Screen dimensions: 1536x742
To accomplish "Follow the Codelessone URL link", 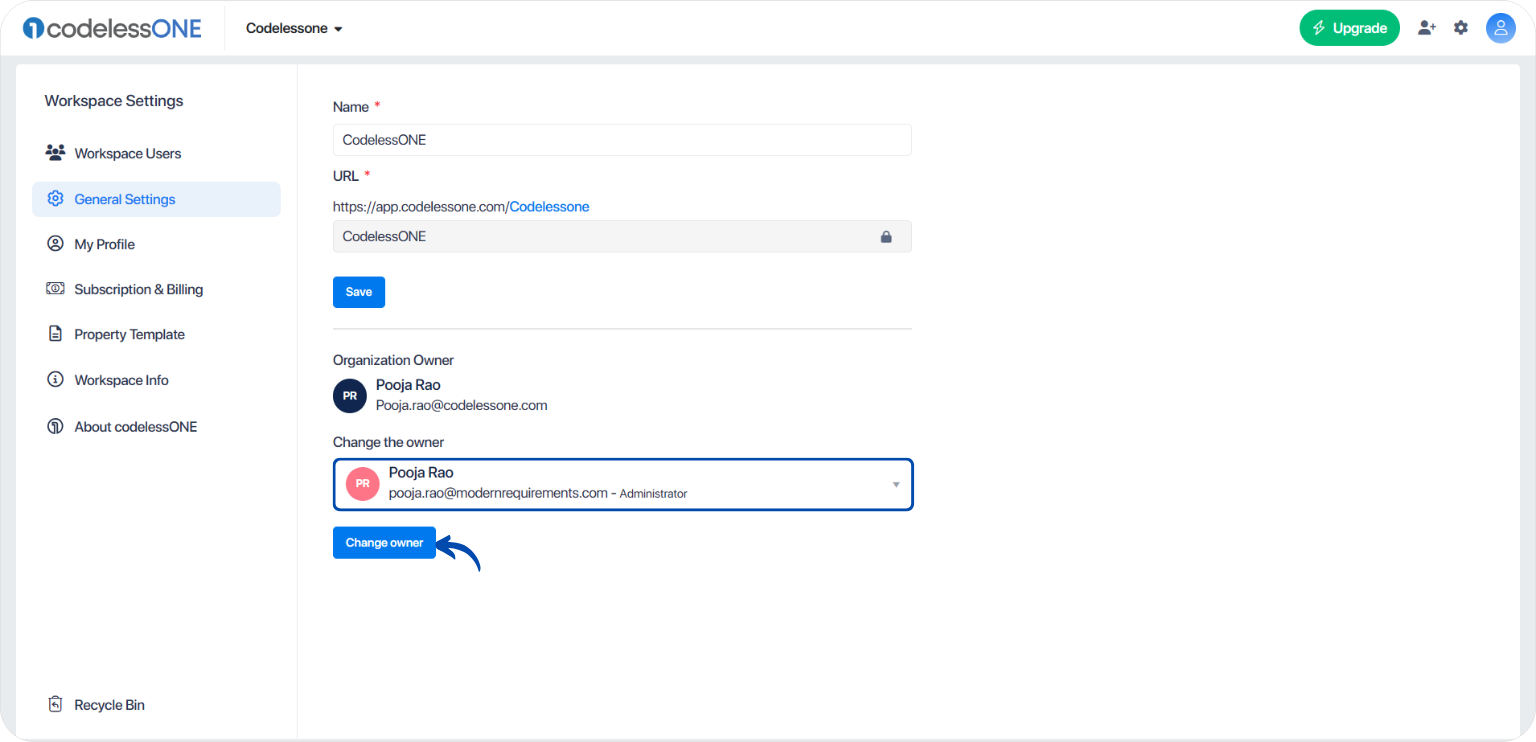I will pyautogui.click(x=549, y=207).
